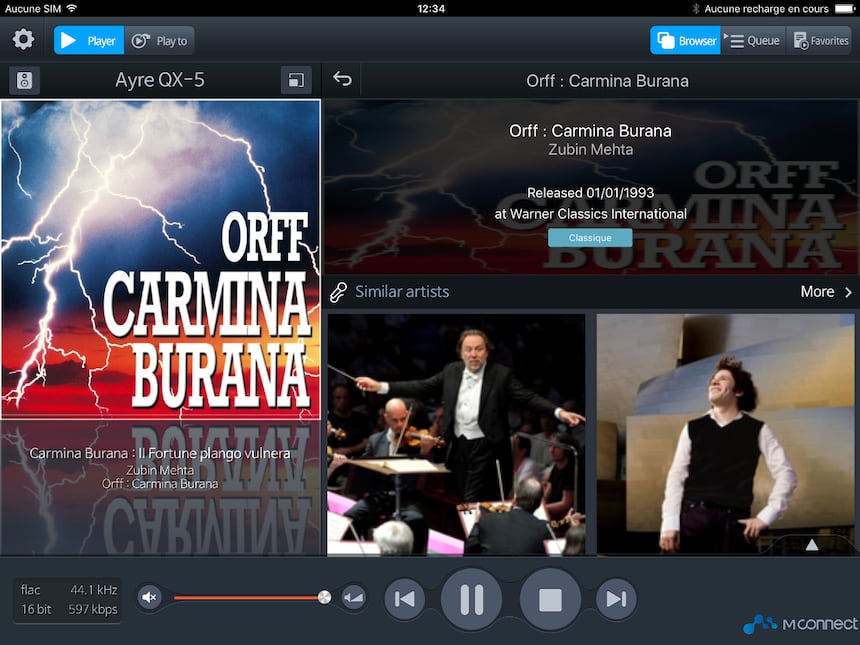Open the conductor with orchestra artist thumbnail

point(456,434)
